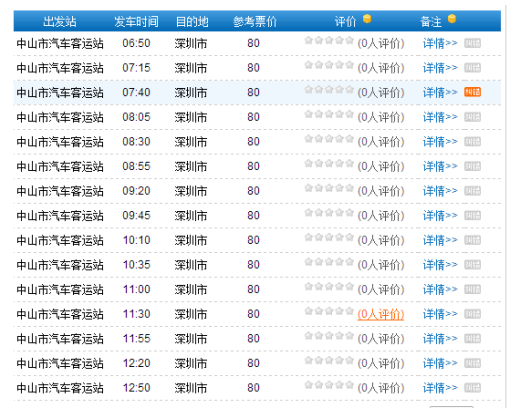The width and height of the screenshot is (524, 413).
Task: Click the gold coin icon beside 备注 header
Action: pos(452,18)
